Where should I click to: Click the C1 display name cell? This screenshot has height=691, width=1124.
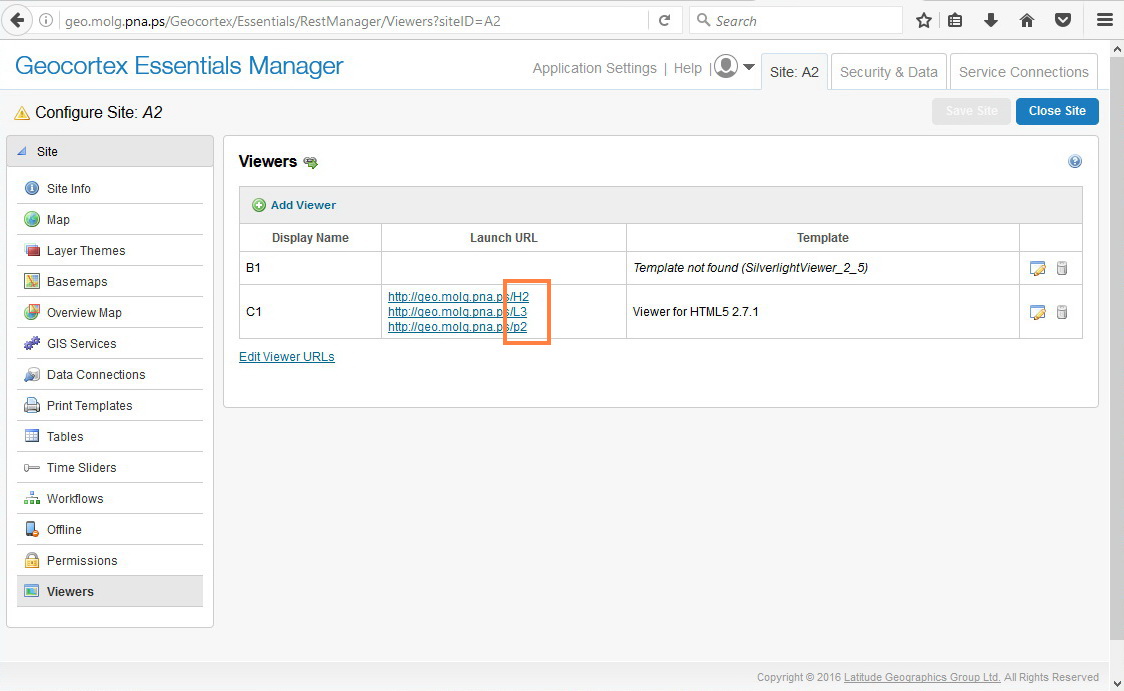click(310, 312)
